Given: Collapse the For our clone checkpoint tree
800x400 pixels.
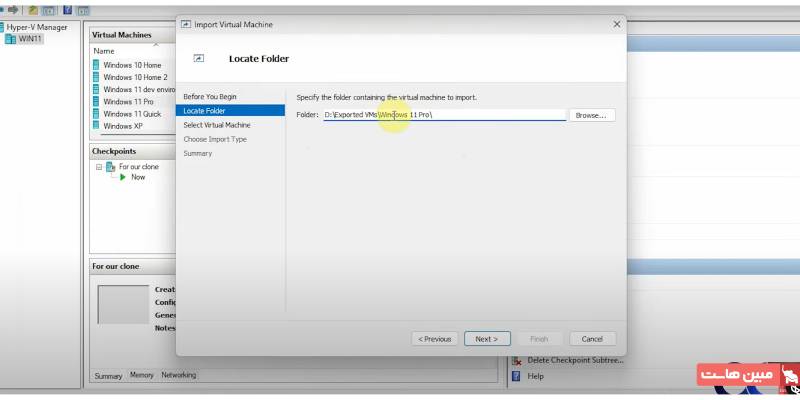Looking at the screenshot, I should tap(99, 167).
